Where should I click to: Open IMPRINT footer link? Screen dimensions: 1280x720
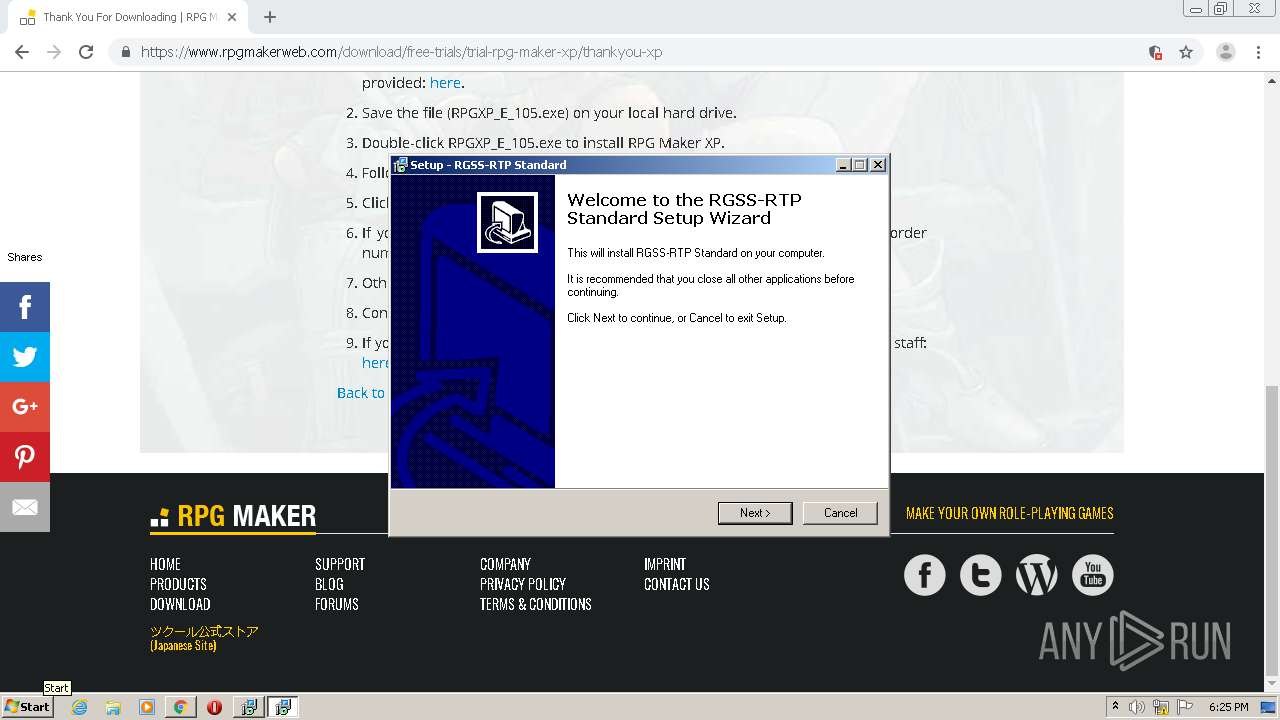click(665, 564)
